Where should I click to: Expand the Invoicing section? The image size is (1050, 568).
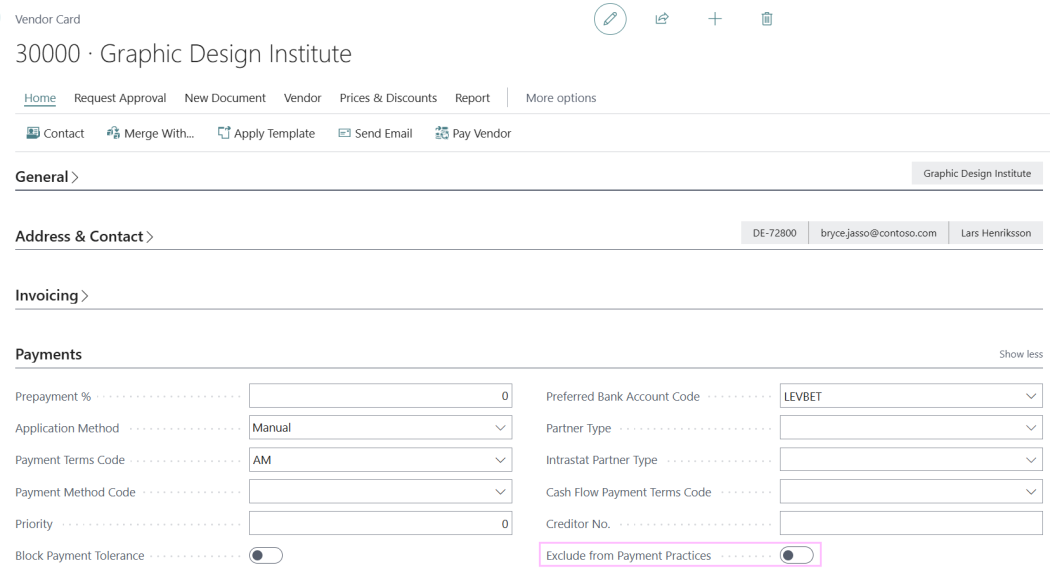[52, 295]
